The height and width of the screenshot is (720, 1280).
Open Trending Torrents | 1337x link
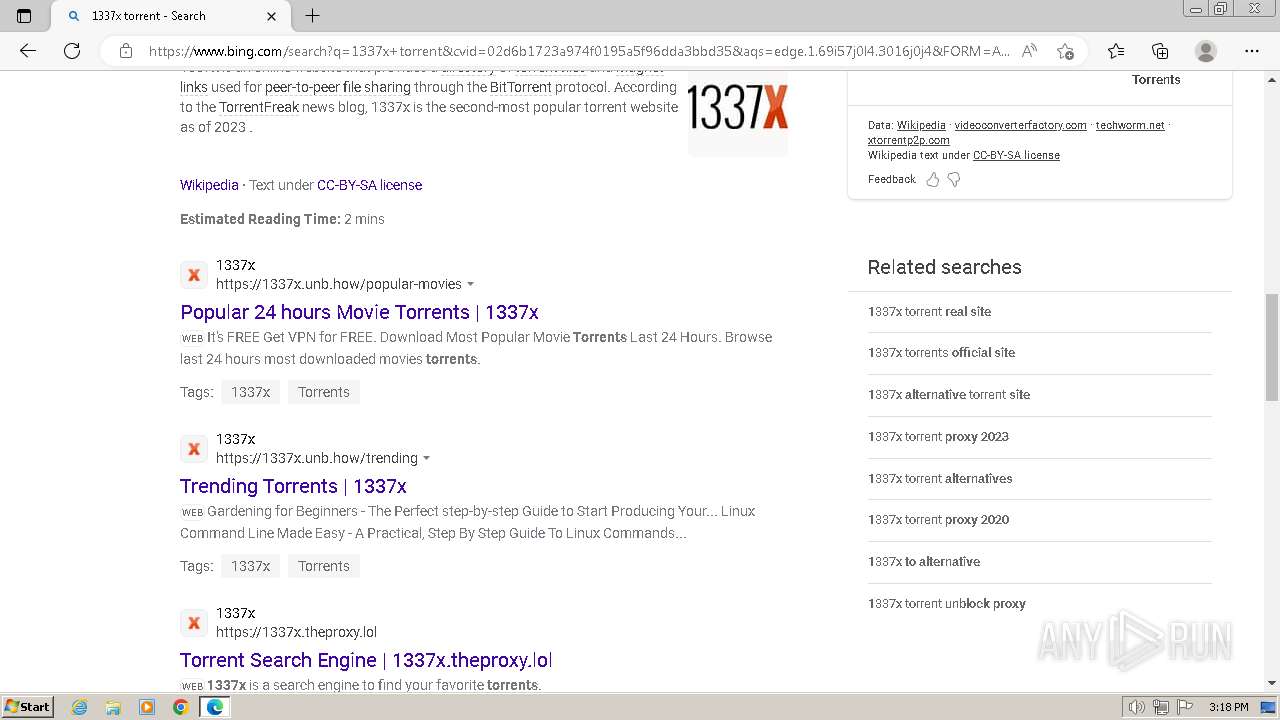click(293, 486)
